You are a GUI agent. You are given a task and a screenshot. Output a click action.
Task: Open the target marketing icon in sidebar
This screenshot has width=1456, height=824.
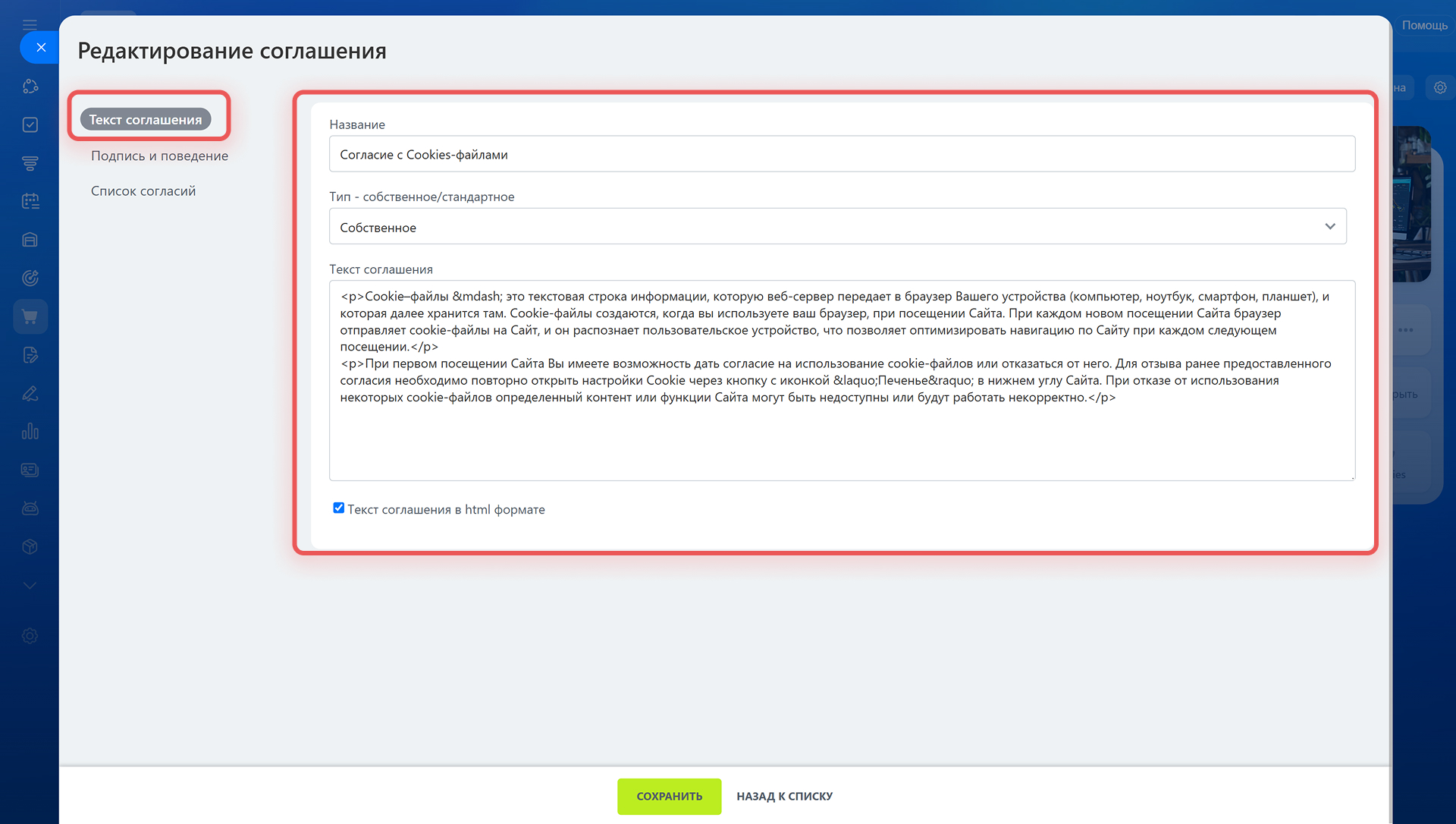(x=30, y=278)
